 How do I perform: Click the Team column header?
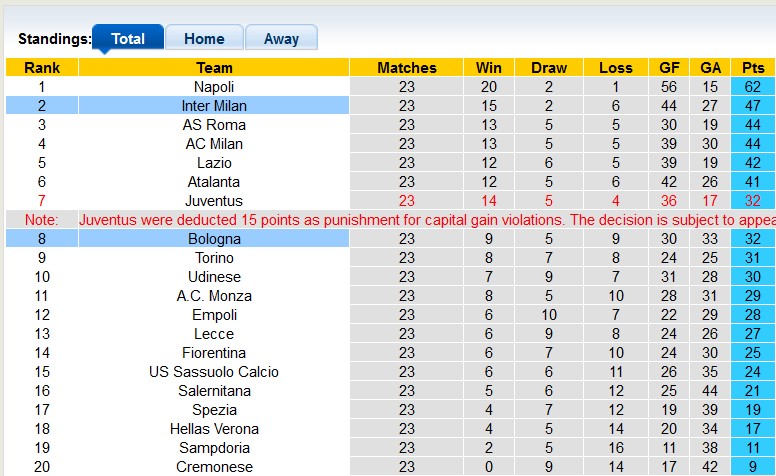click(214, 68)
